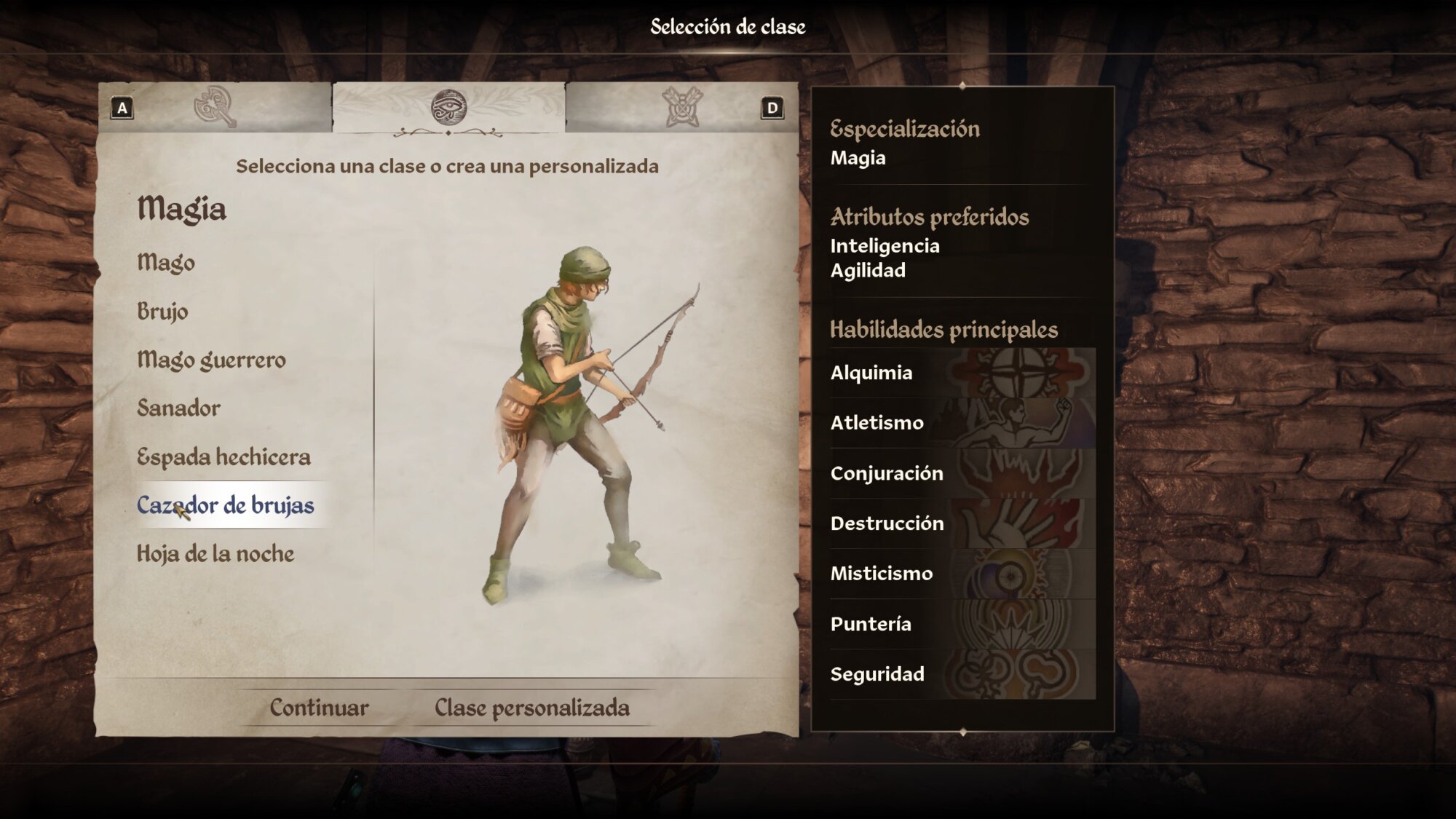Select the Mago guerrero class
This screenshot has width=1456, height=819.
tap(211, 360)
